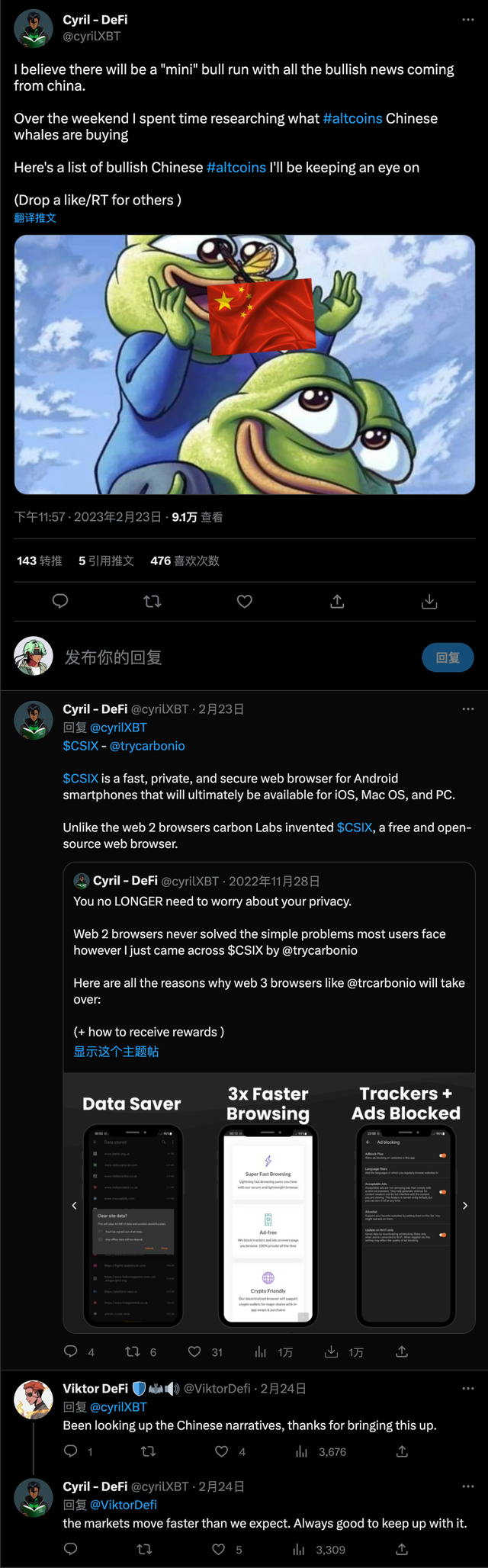
Task: Open more options on Viktor DeFi's reply
Action: point(467,1388)
